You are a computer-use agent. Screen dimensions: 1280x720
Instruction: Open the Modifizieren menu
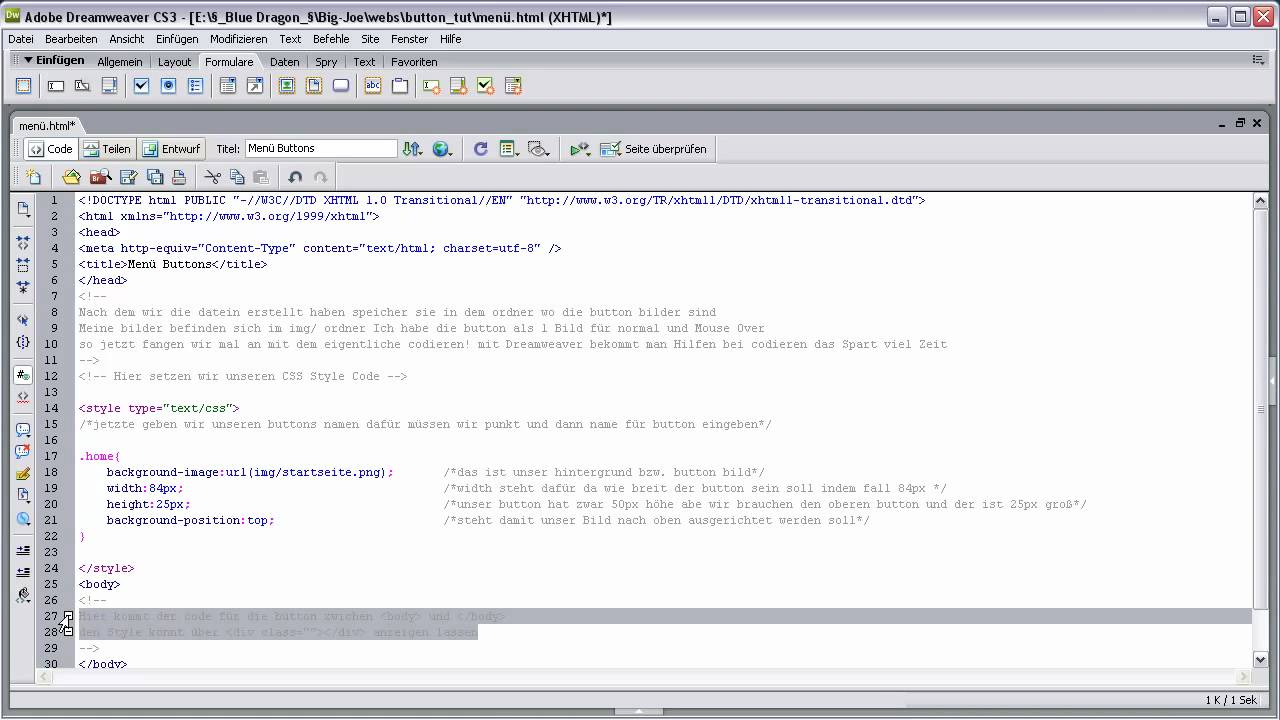coord(238,39)
